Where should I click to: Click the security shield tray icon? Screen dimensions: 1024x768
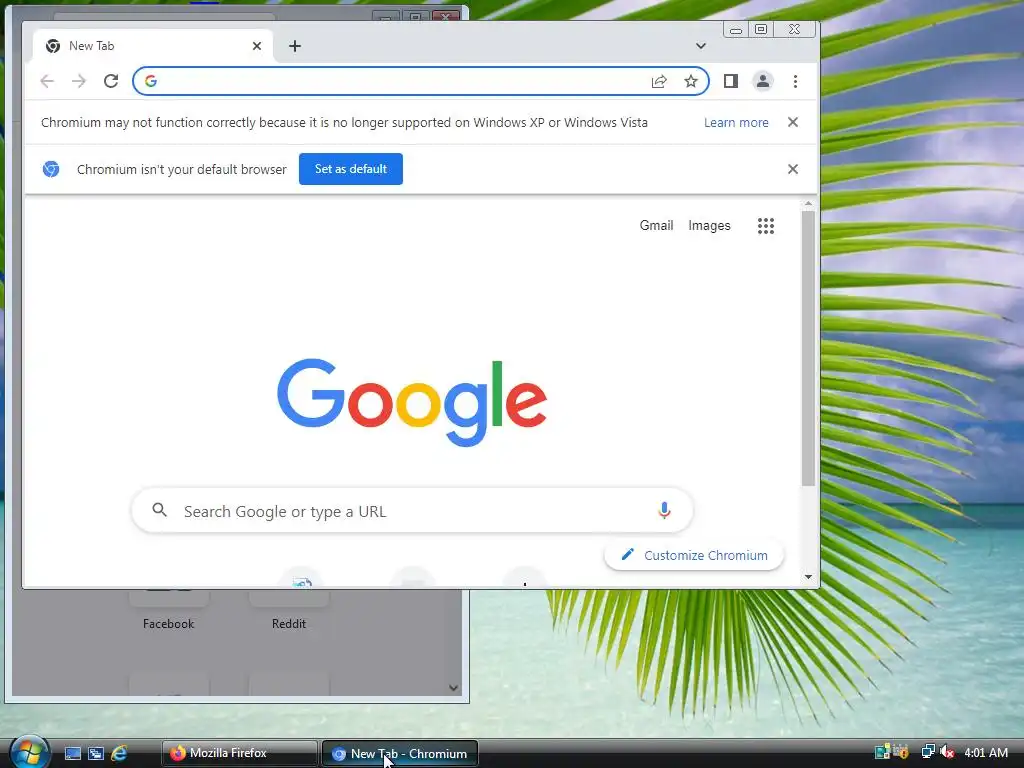click(x=901, y=752)
